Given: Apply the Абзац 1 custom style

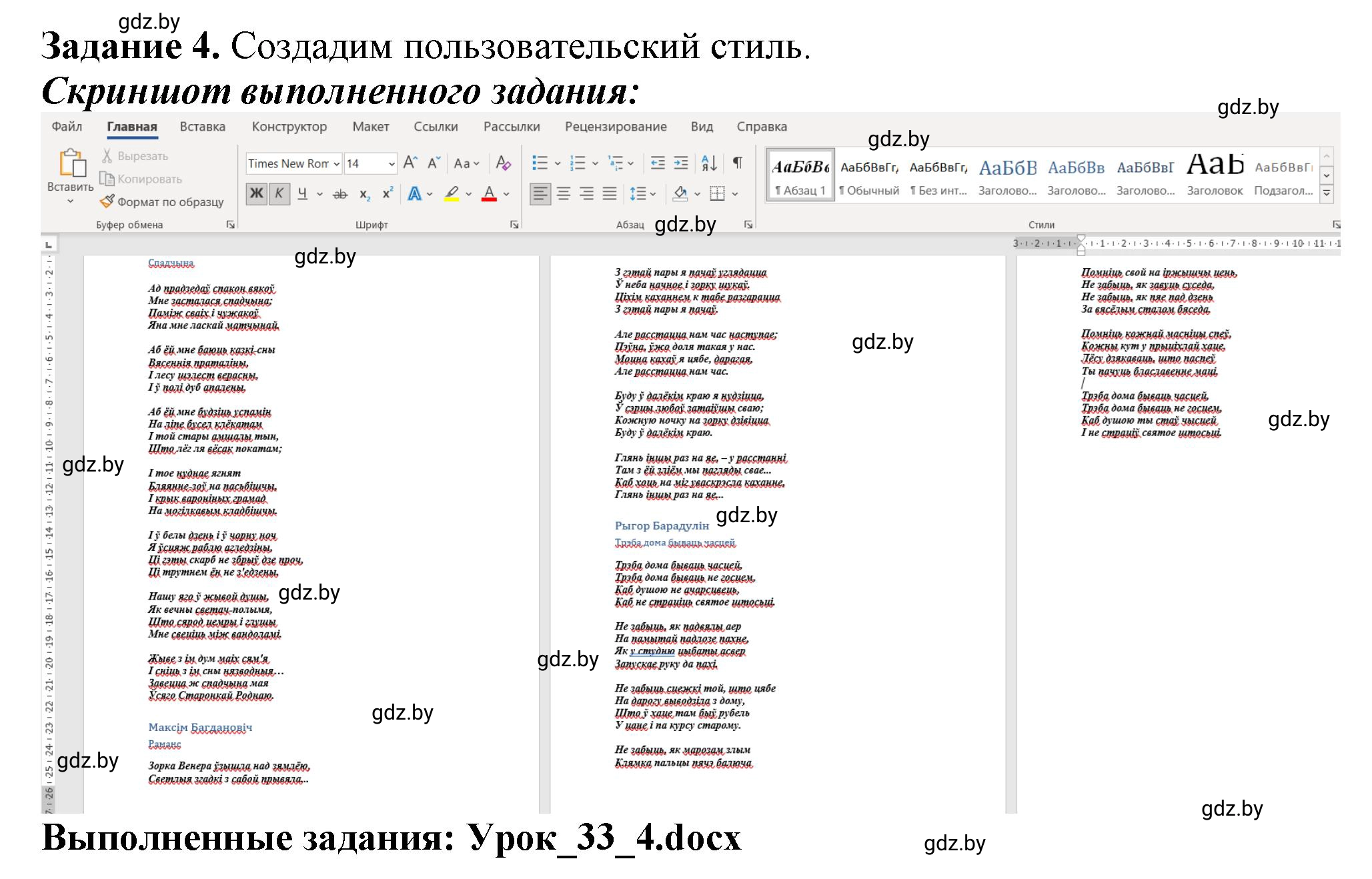Looking at the screenshot, I should tap(800, 175).
